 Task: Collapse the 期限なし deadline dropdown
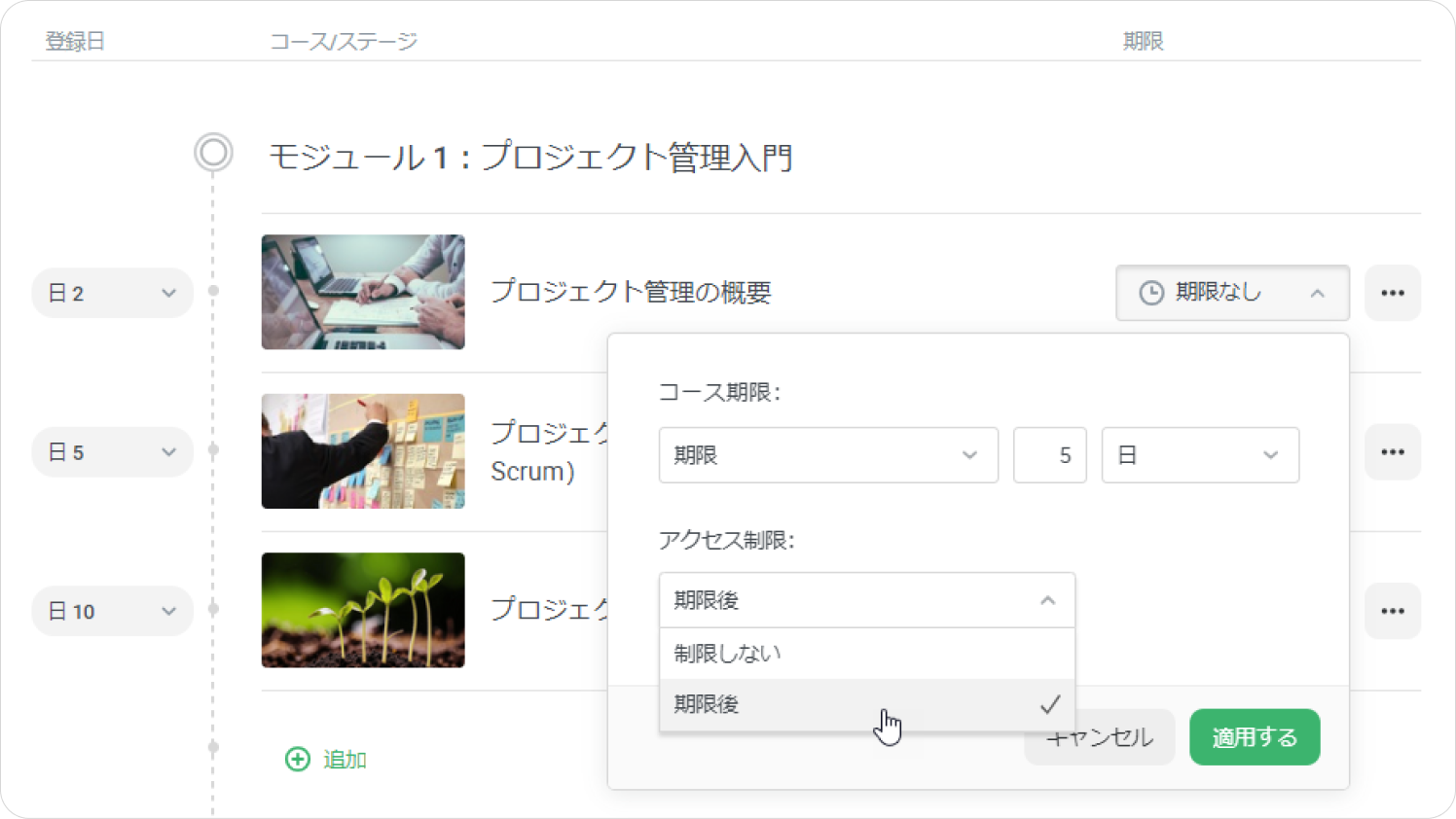1232,293
